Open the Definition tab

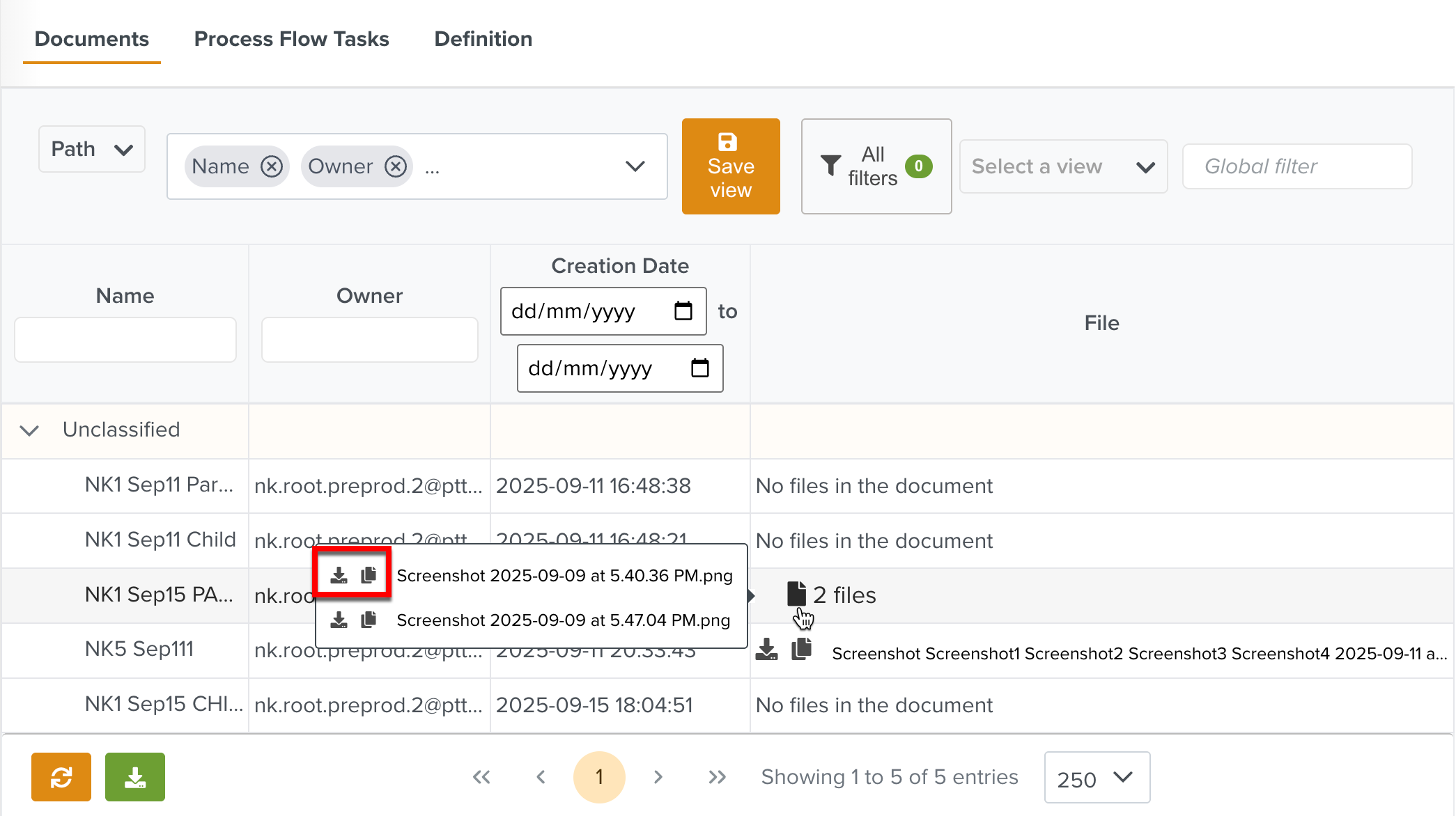[x=483, y=39]
